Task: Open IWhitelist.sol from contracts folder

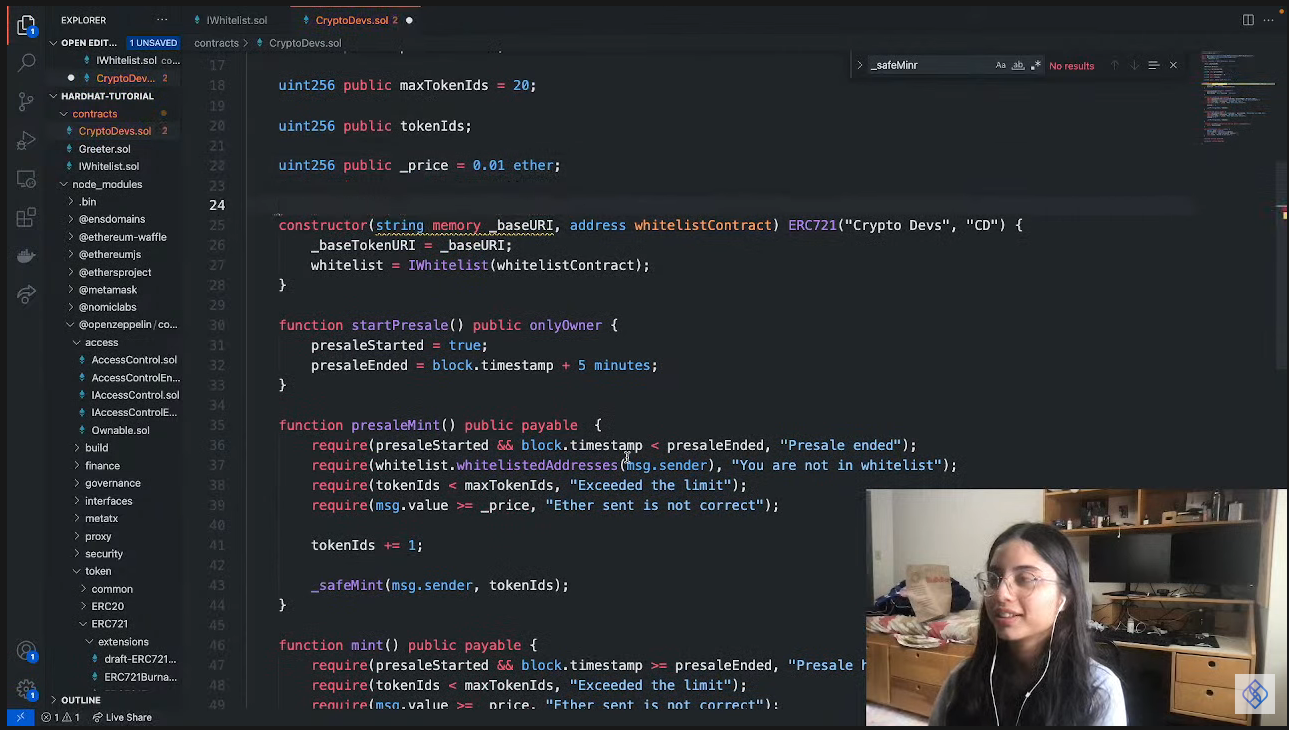Action: (x=108, y=166)
